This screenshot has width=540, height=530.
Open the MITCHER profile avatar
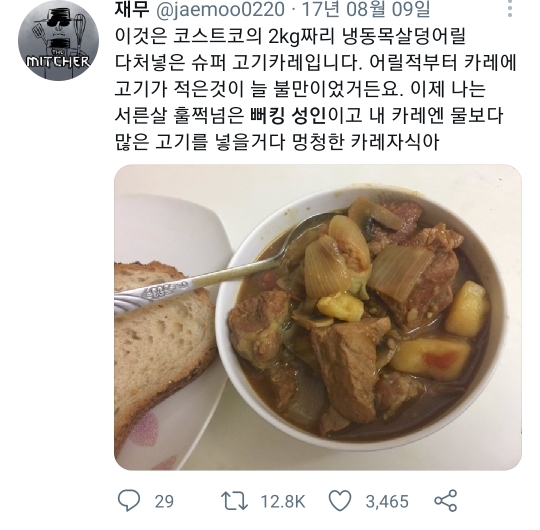coord(59,40)
